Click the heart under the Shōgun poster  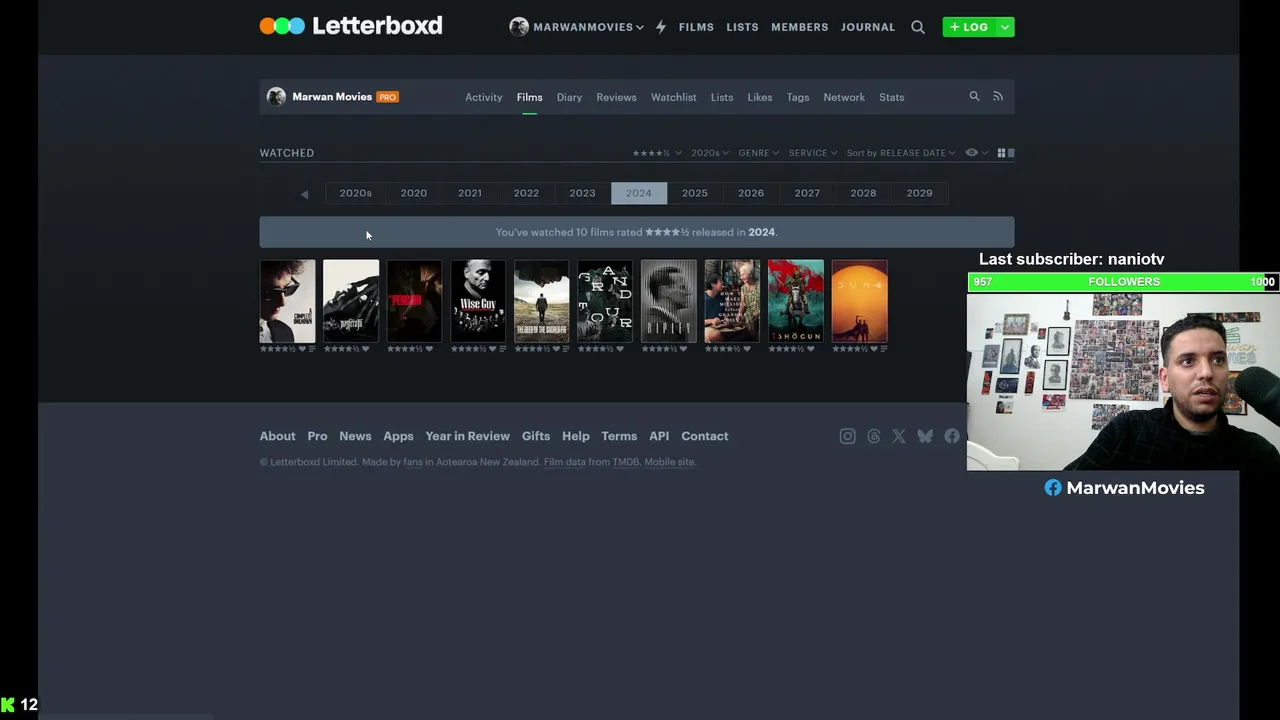[811, 349]
